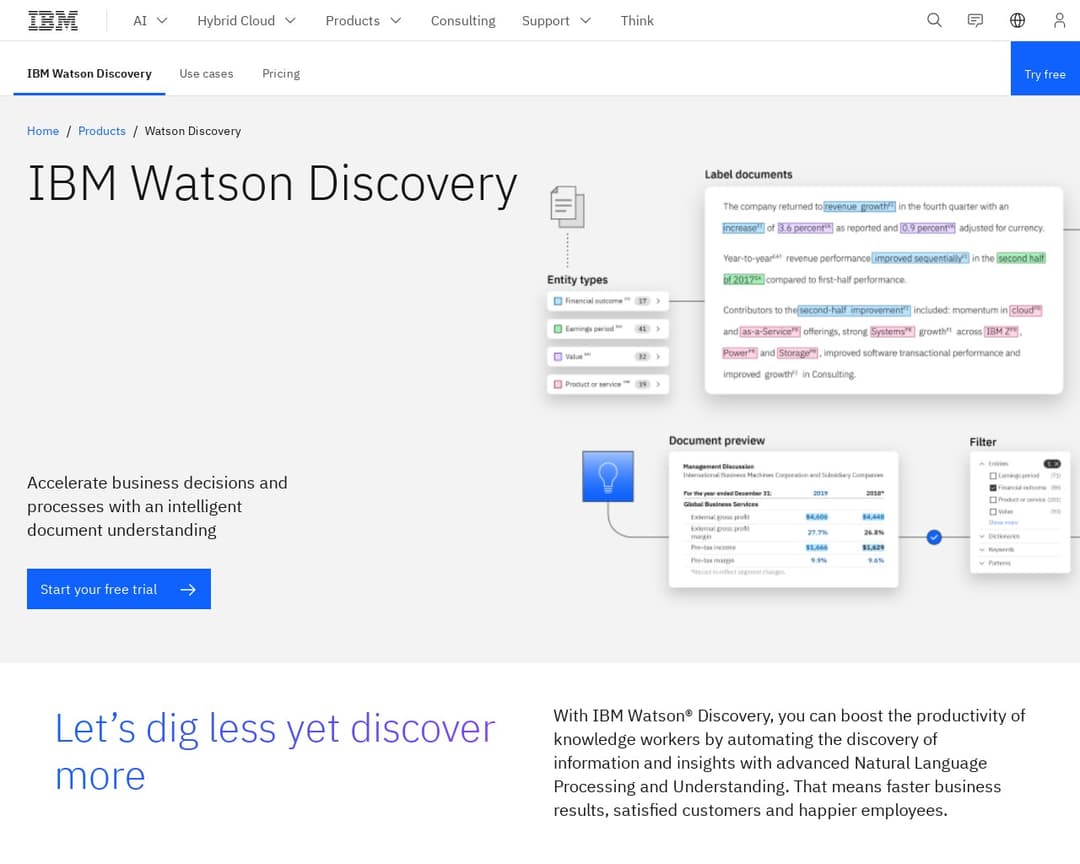Open the Think nav link
Screen dimensions: 1080x864
(637, 21)
